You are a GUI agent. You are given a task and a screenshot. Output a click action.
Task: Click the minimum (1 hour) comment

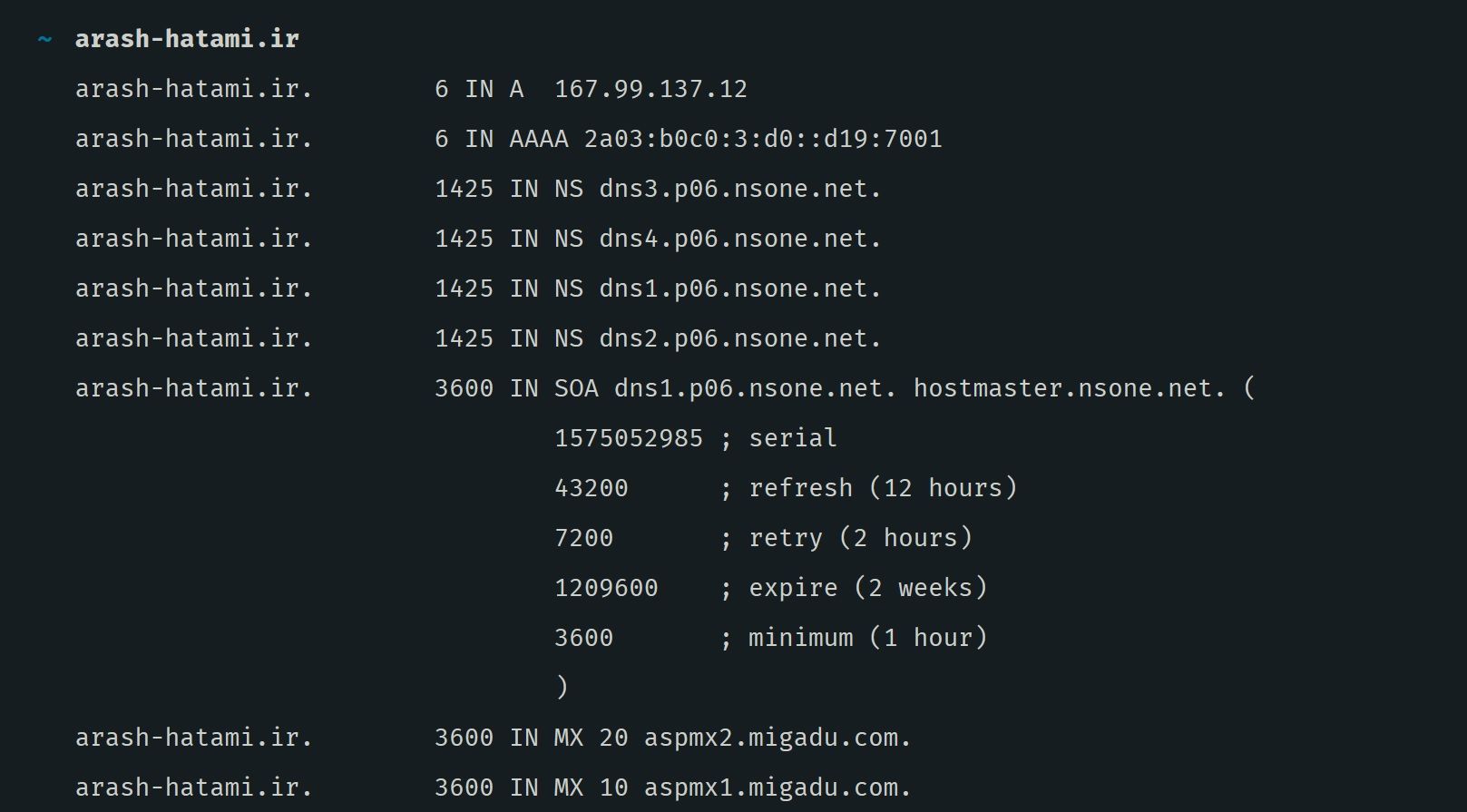click(x=867, y=638)
